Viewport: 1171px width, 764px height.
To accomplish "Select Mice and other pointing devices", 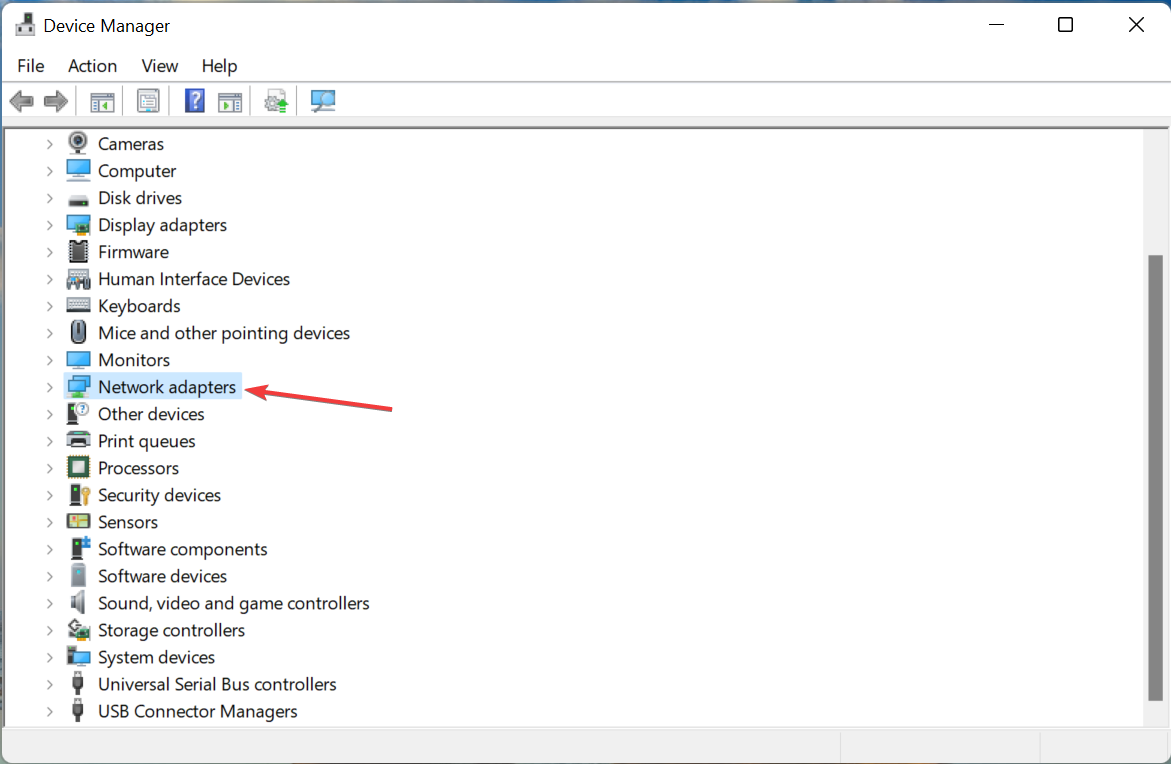I will (223, 333).
